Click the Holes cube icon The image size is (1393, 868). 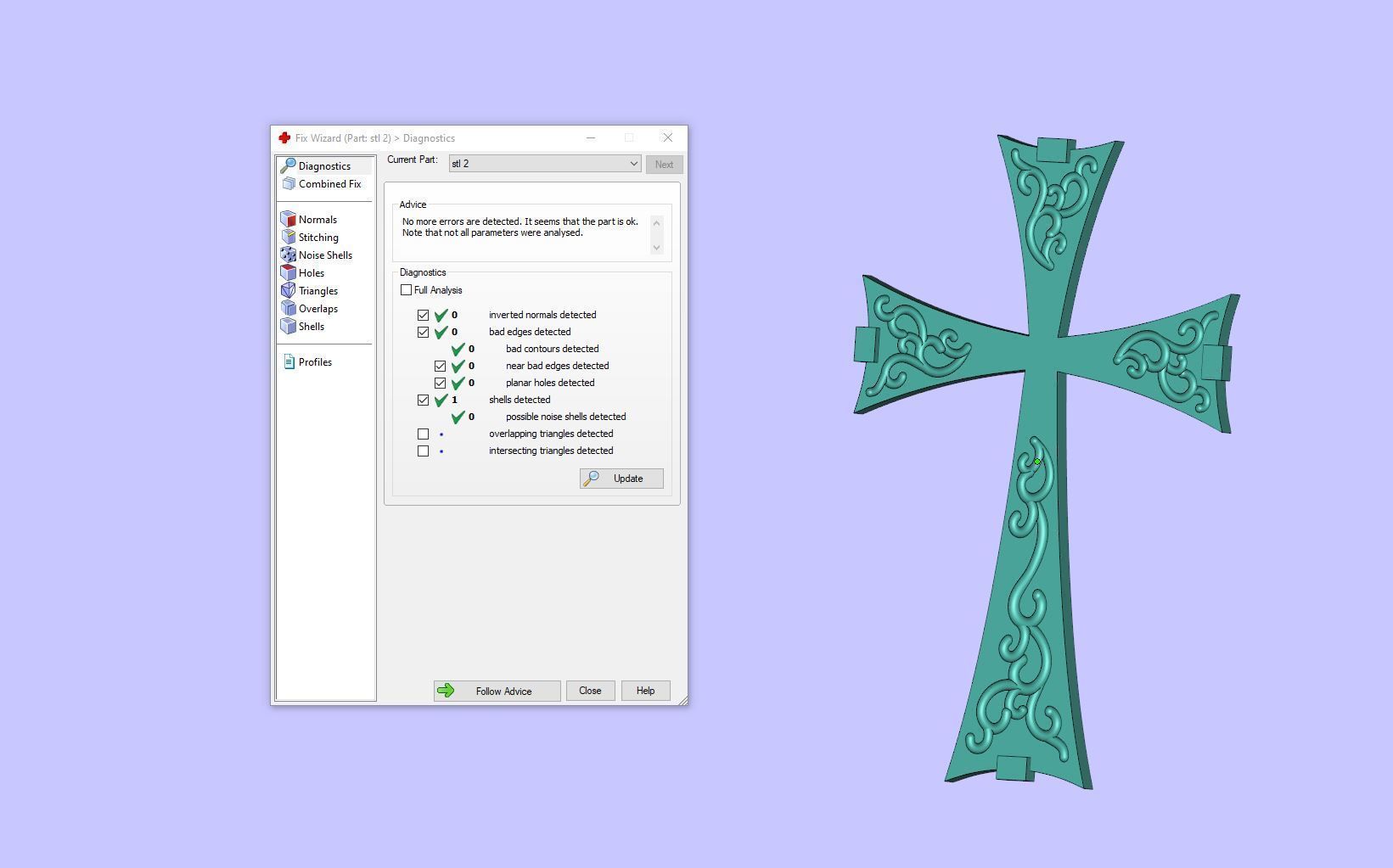289,272
